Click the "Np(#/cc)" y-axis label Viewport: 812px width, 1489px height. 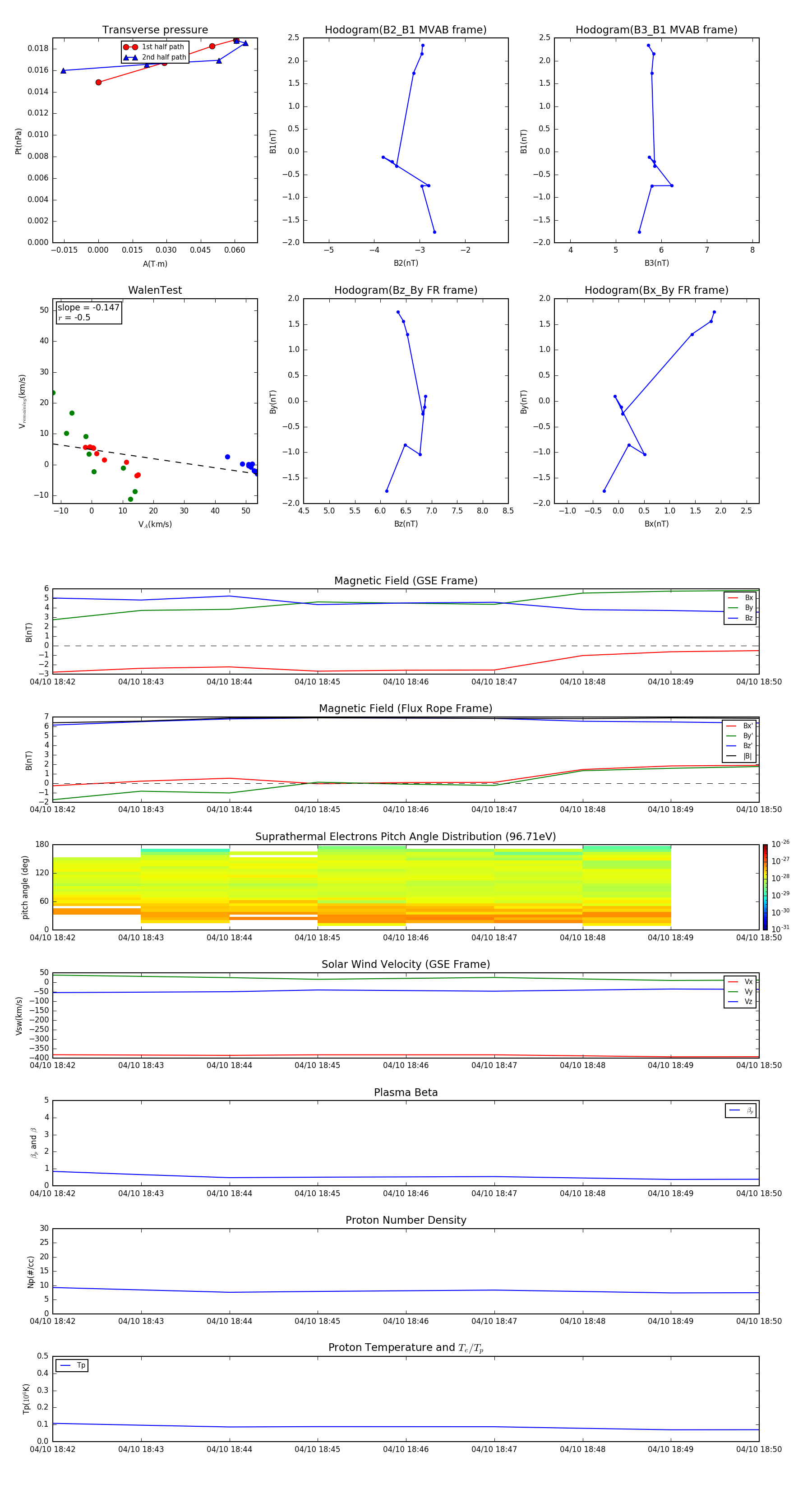[x=31, y=1272]
